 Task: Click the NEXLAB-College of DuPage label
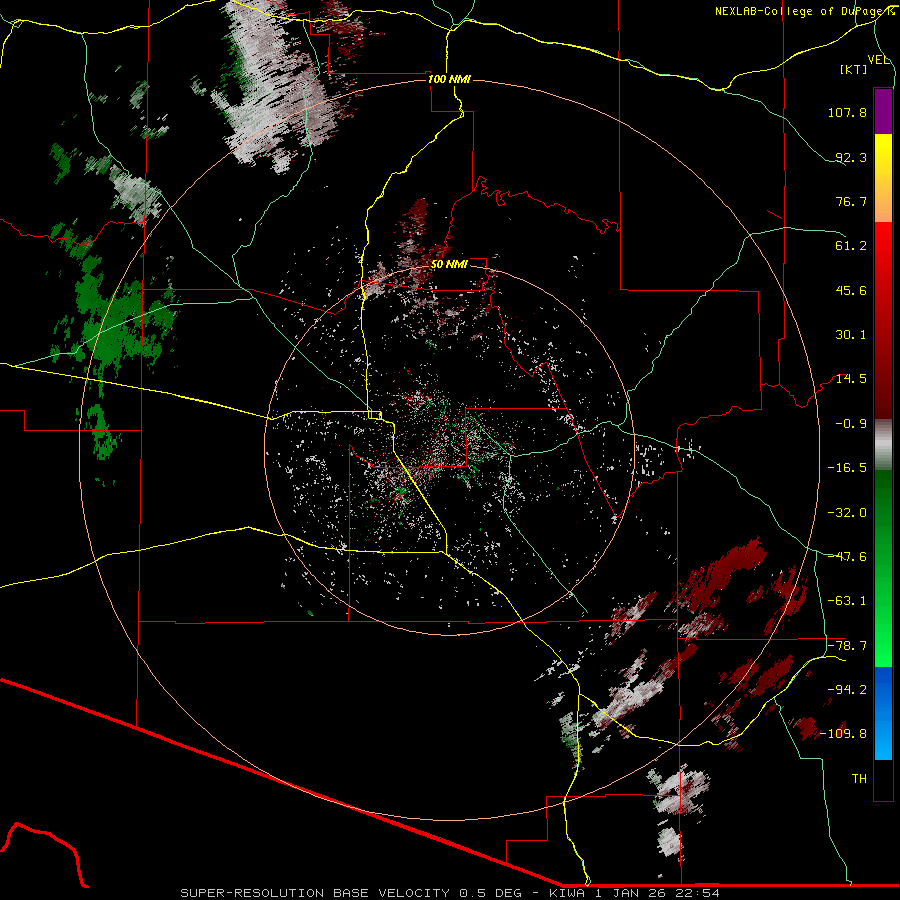click(804, 11)
